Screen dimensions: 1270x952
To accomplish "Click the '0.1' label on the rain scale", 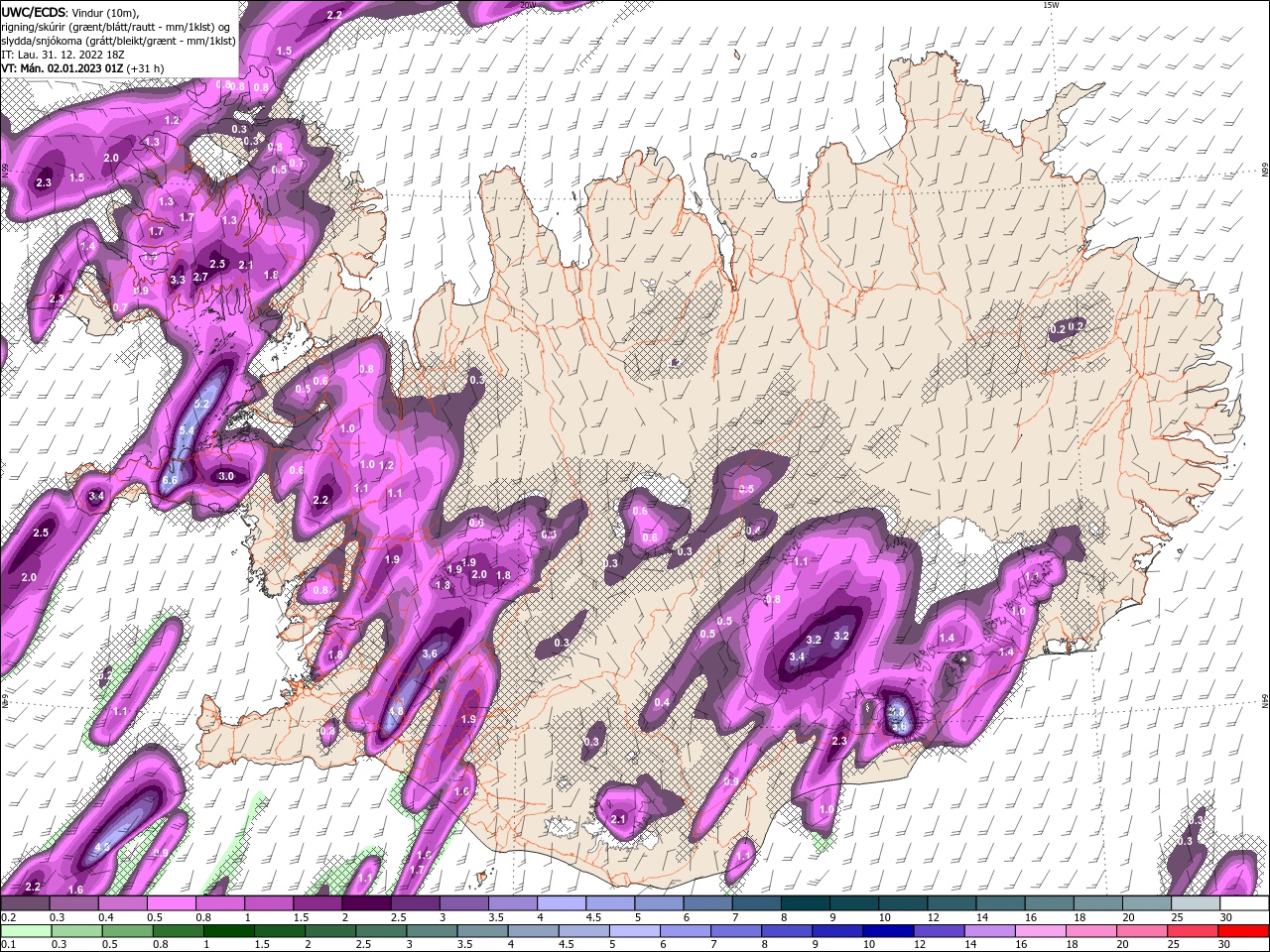I will click(x=9, y=944).
